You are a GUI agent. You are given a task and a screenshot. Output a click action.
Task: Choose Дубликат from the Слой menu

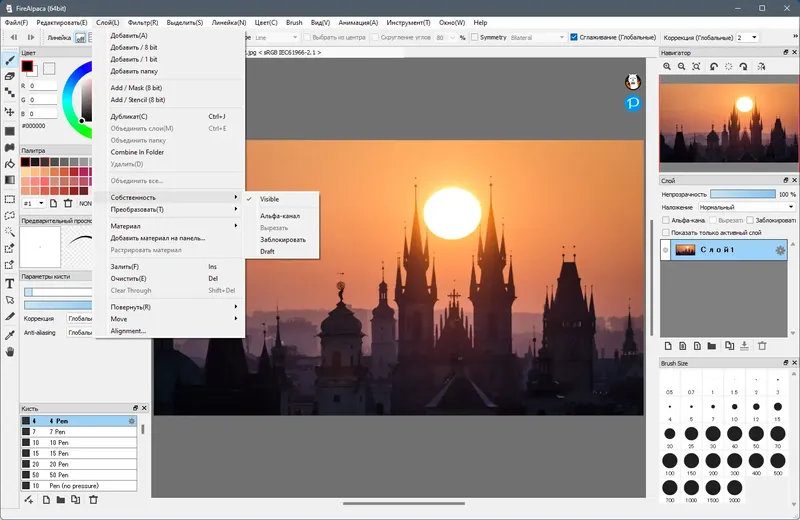point(129,116)
